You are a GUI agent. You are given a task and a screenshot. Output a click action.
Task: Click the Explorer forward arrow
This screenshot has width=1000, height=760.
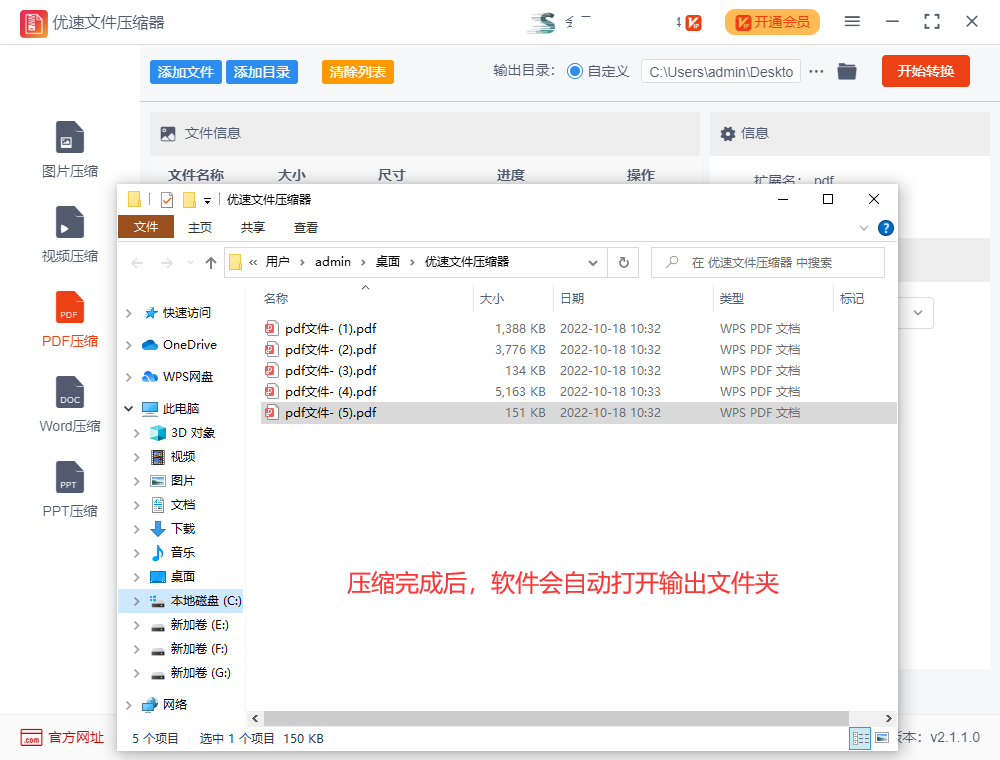(x=166, y=262)
